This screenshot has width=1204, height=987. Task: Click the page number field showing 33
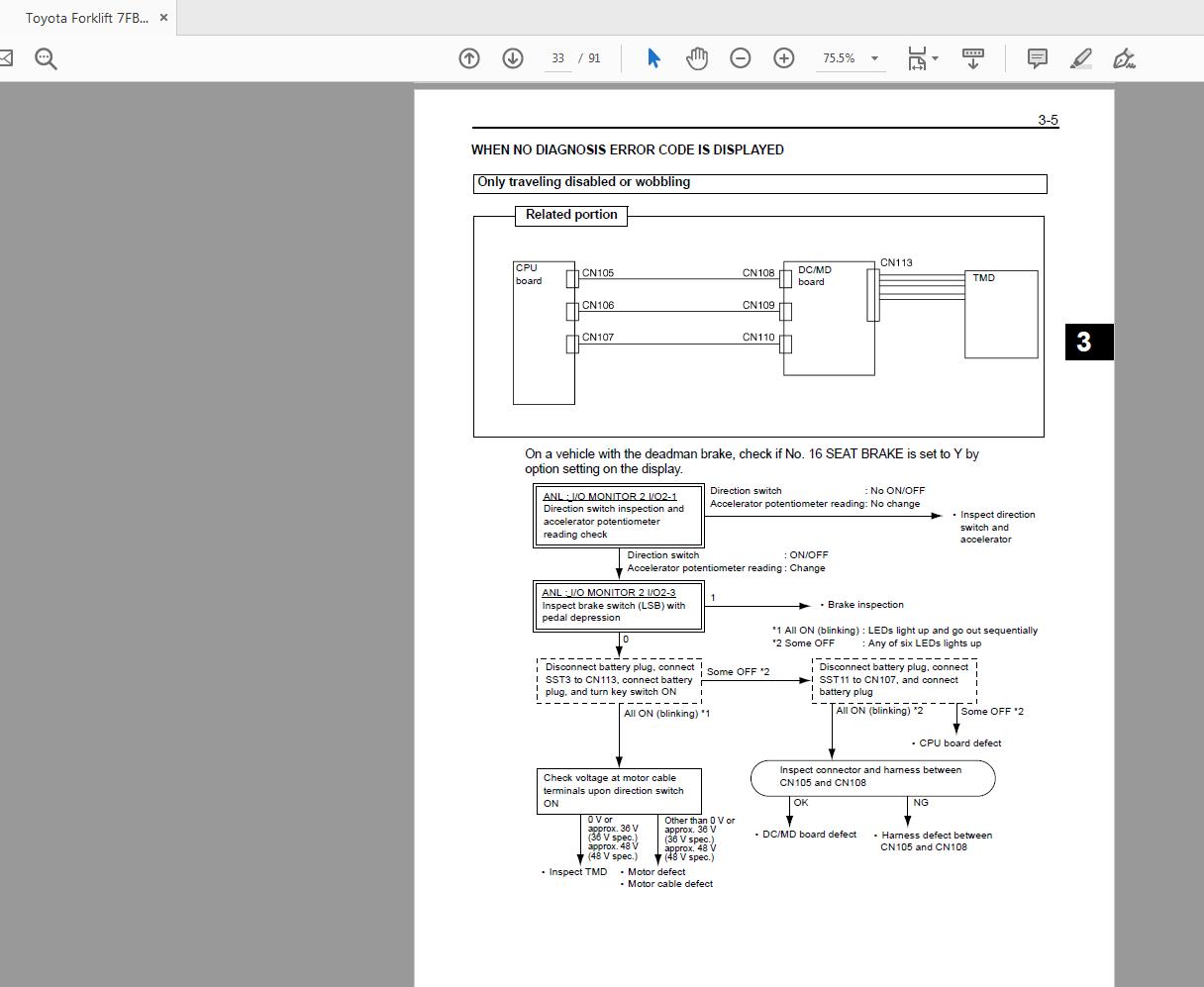point(558,58)
